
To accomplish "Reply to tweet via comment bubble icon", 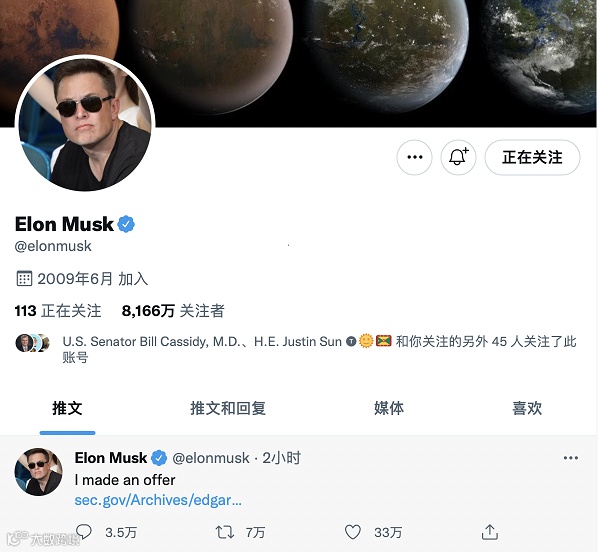I will click(84, 532).
